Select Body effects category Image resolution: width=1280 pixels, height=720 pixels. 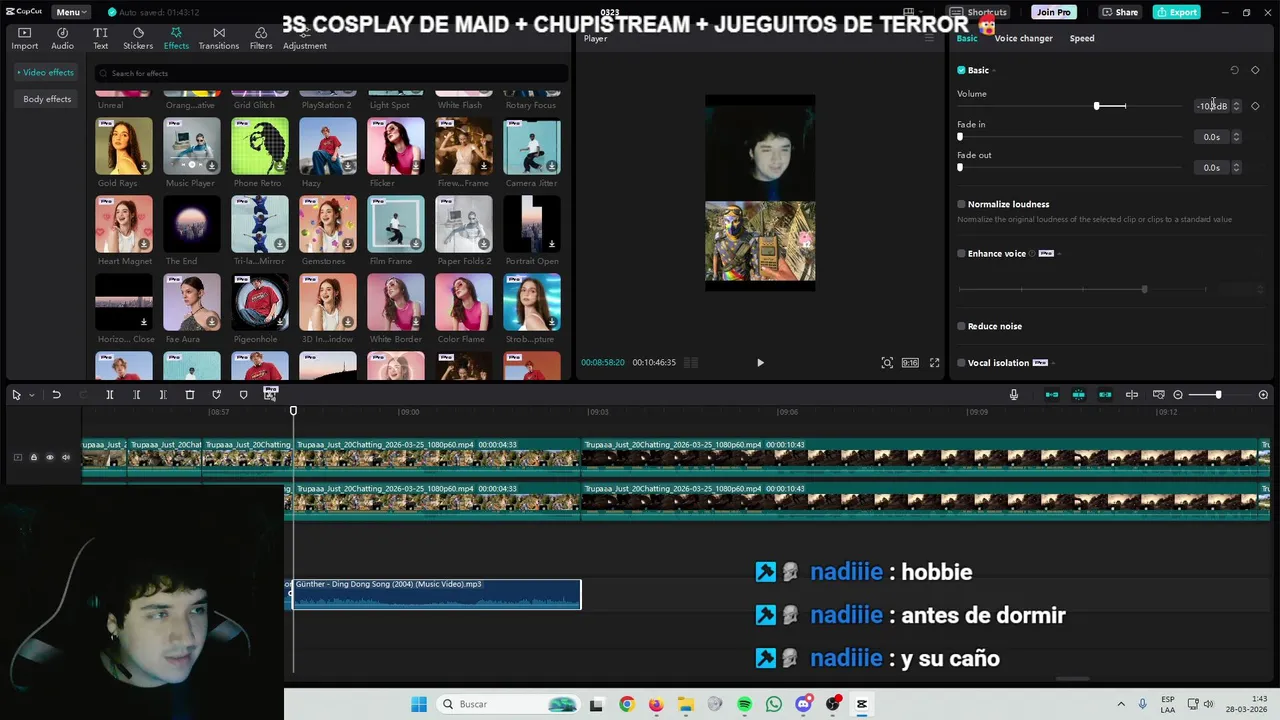[47, 99]
